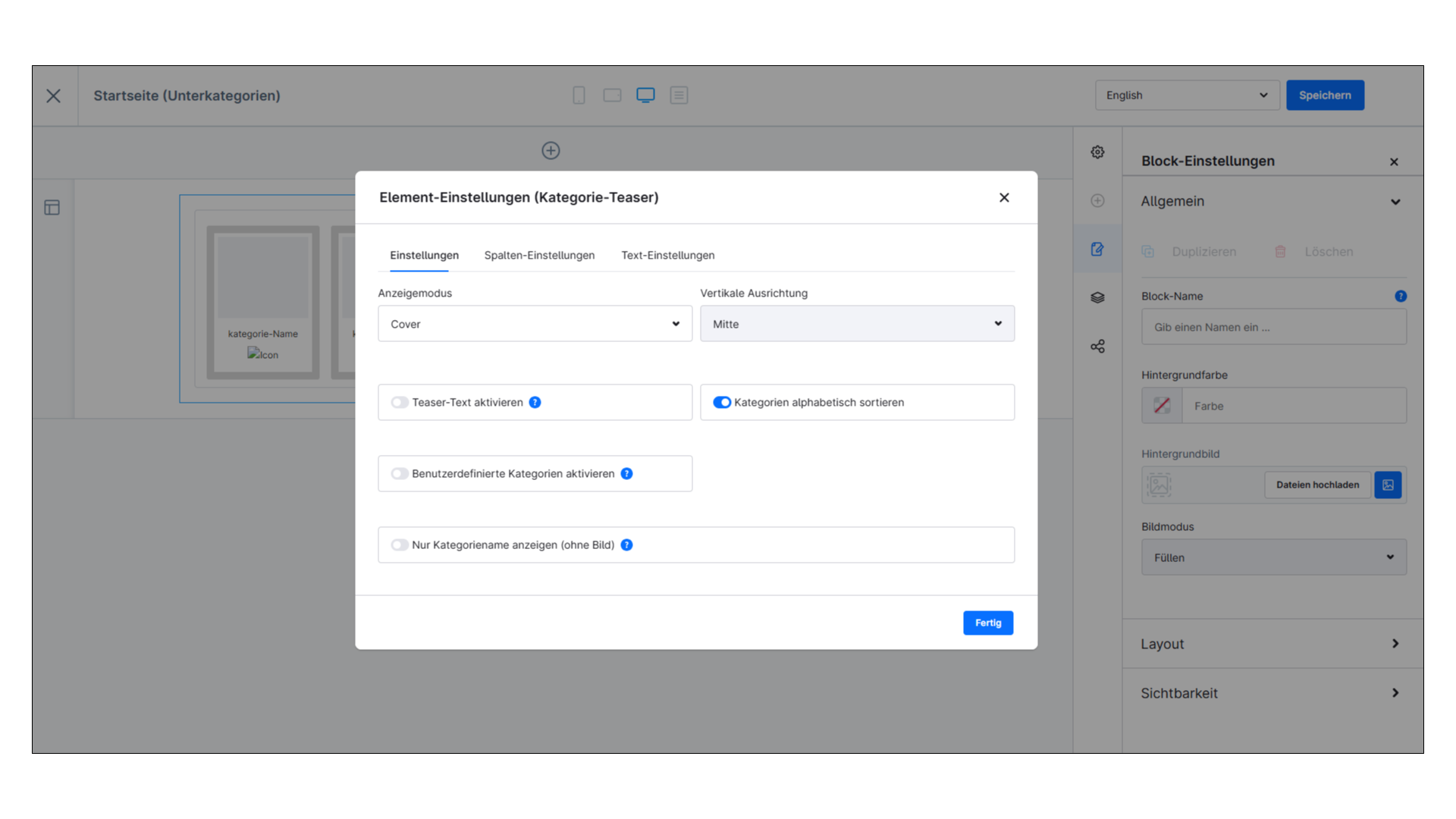Click the Fertig button
The image size is (1456, 819).
[987, 623]
